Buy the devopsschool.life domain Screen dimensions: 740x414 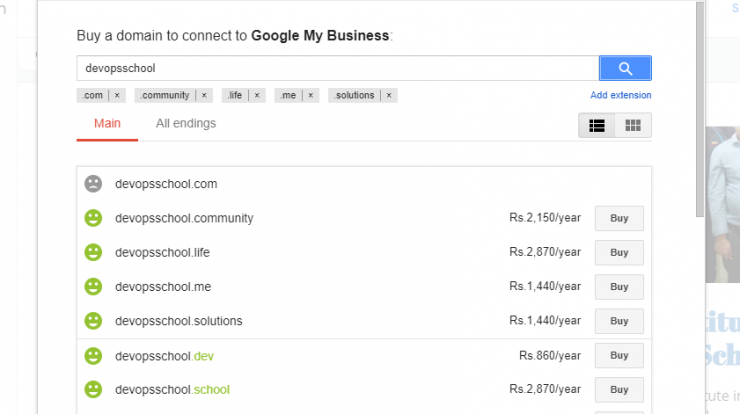pyautogui.click(x=619, y=253)
